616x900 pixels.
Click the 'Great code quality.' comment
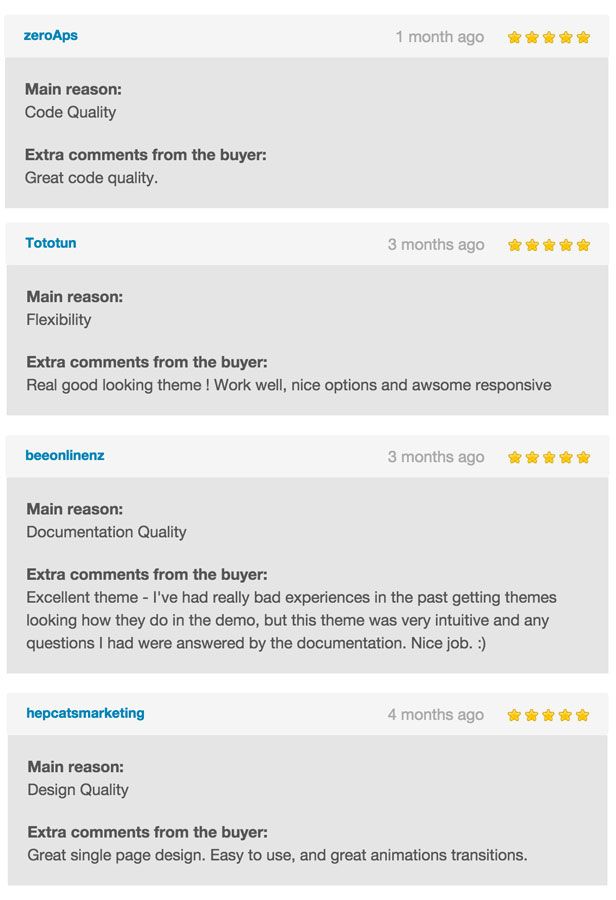tap(91, 178)
